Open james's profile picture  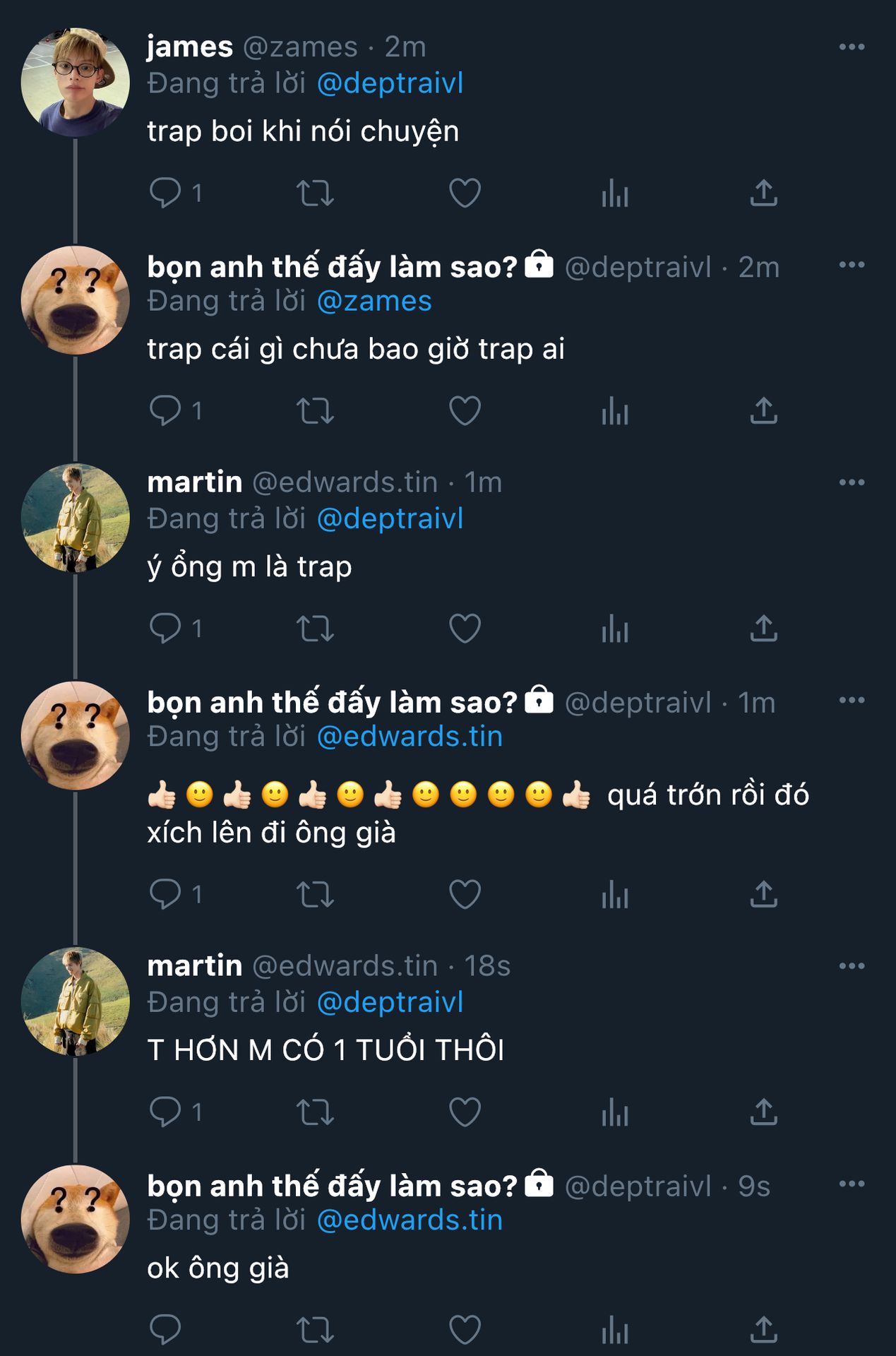(76, 82)
